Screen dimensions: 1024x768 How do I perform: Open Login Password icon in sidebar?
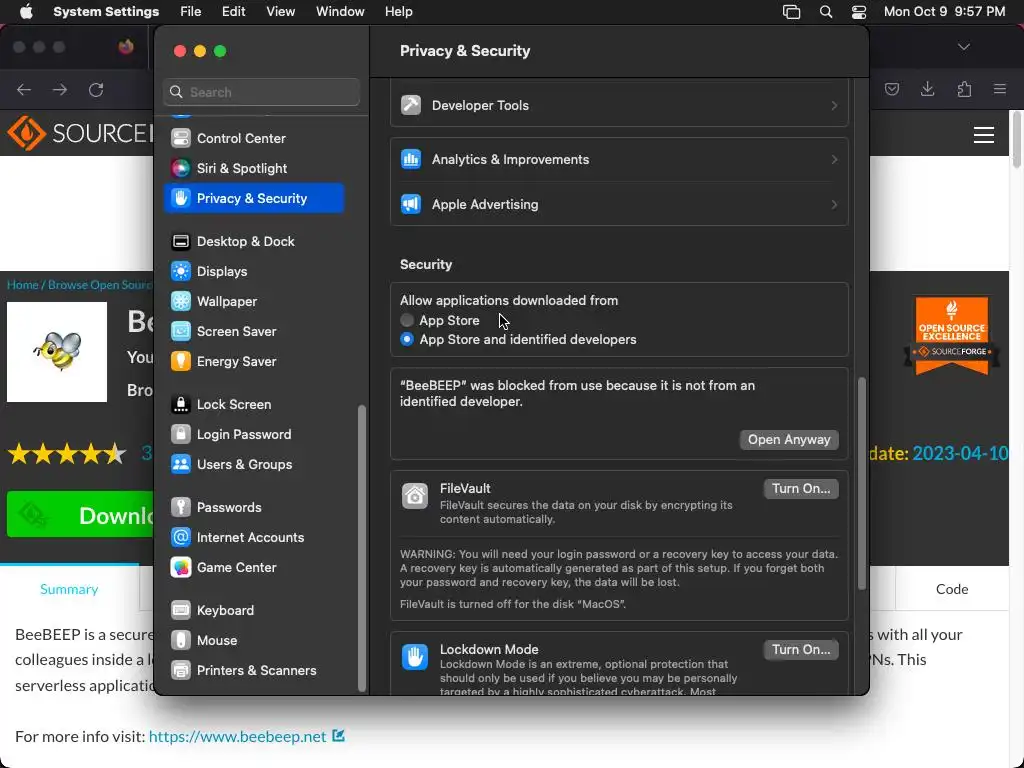click(x=181, y=435)
